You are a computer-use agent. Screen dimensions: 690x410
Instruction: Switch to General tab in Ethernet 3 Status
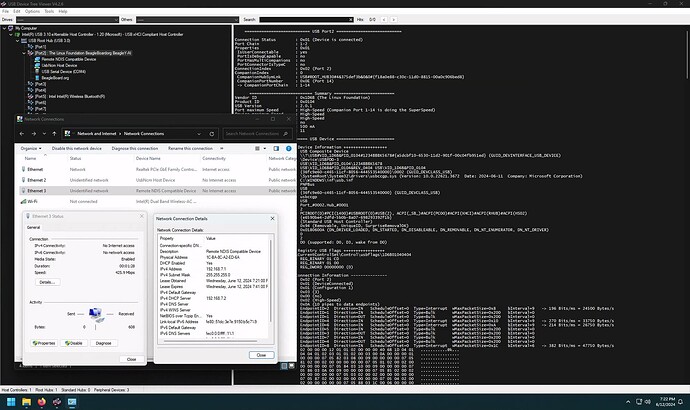(33, 227)
